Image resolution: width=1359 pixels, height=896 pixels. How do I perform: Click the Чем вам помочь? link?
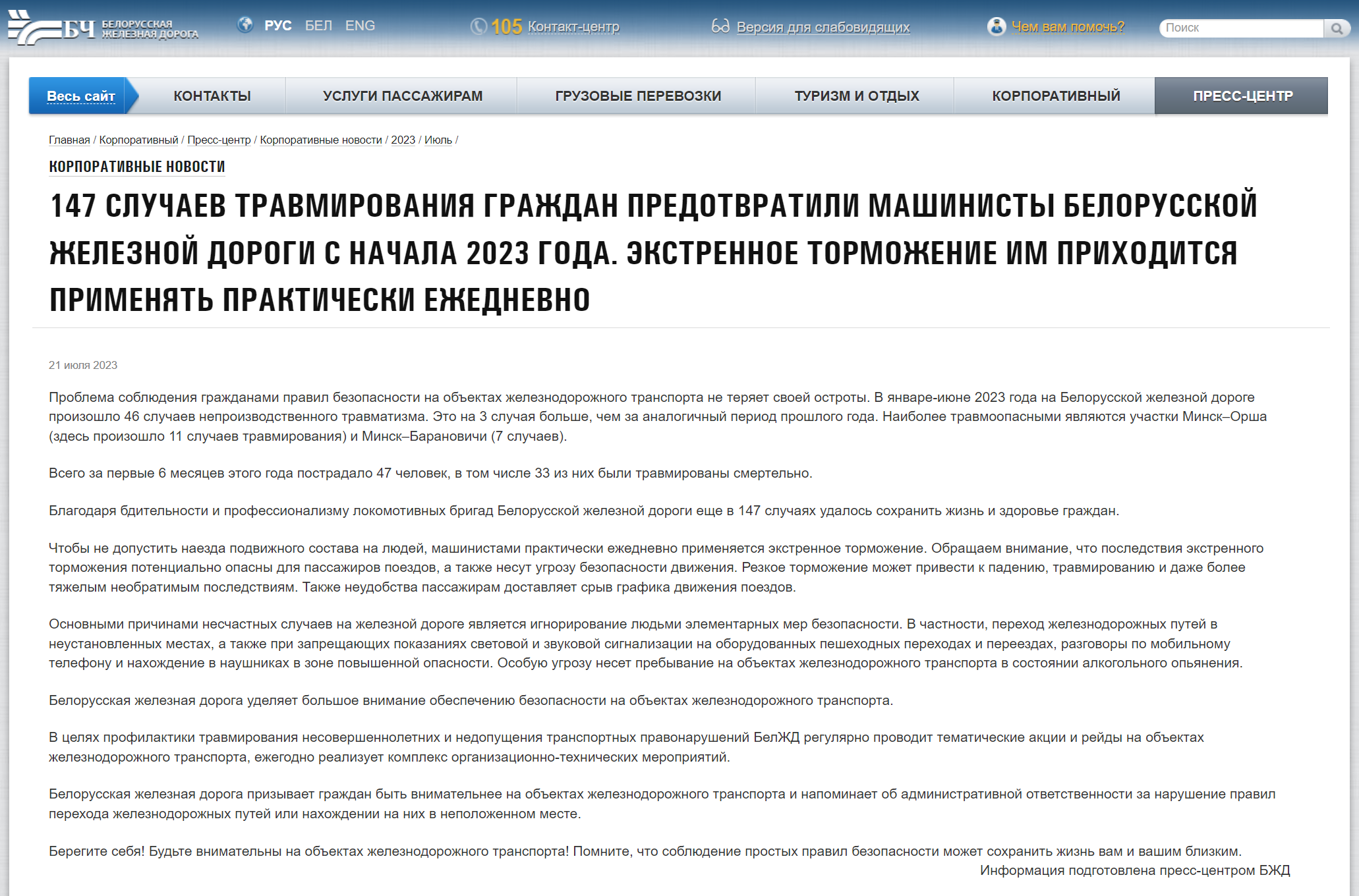[x=1068, y=27]
